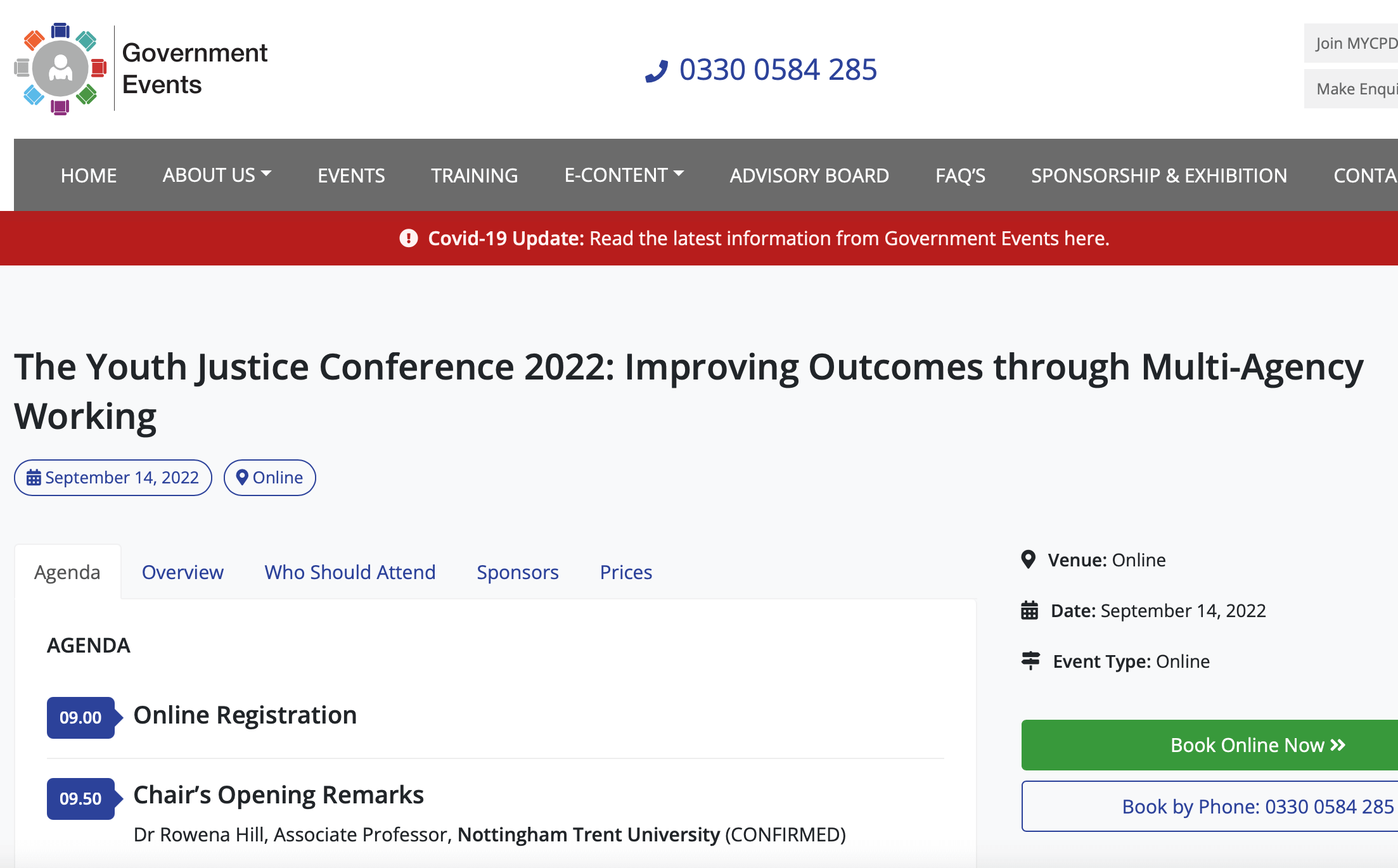Click the phone icon beside 0330 number

coord(657,71)
